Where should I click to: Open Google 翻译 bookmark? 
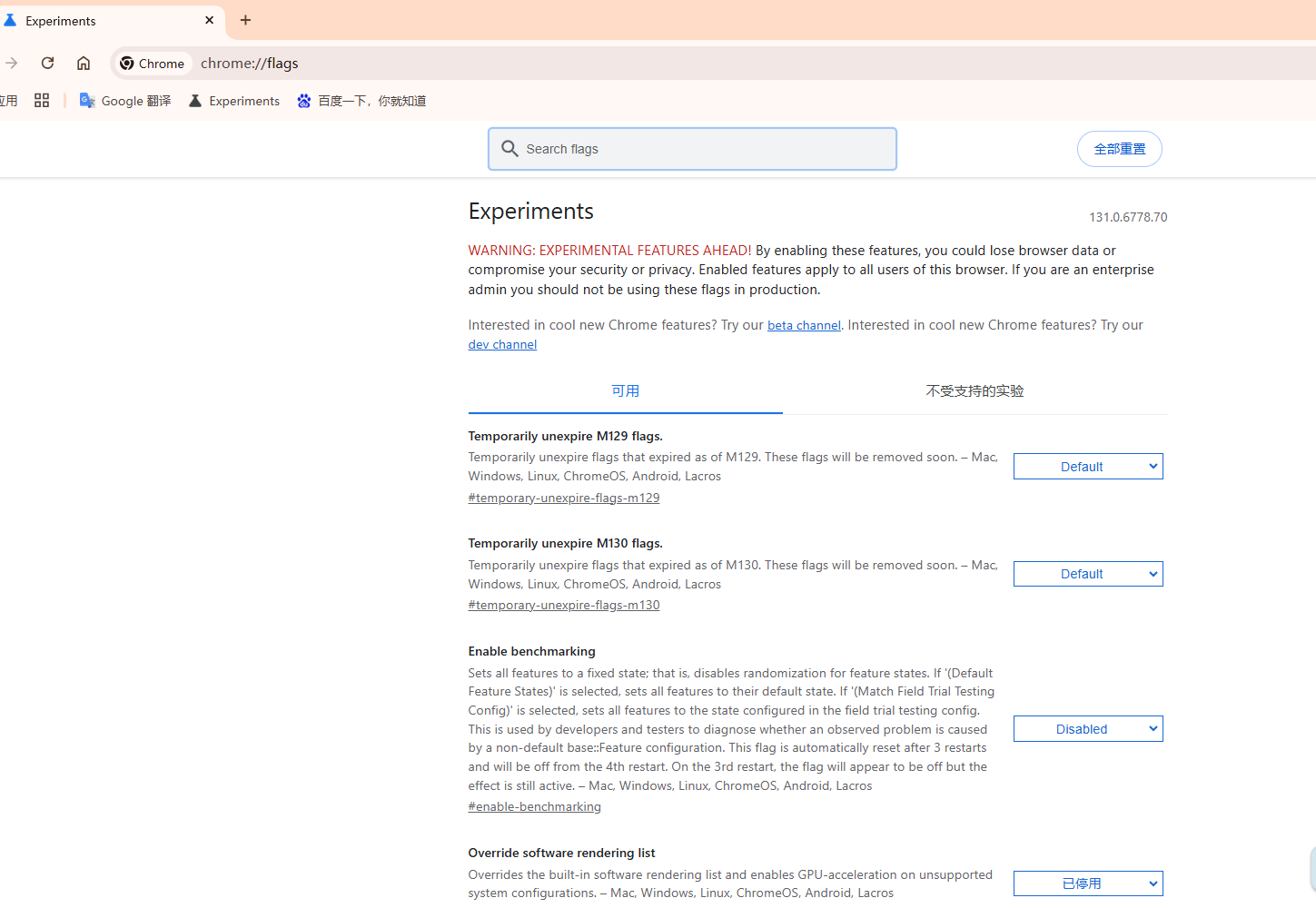[125, 101]
